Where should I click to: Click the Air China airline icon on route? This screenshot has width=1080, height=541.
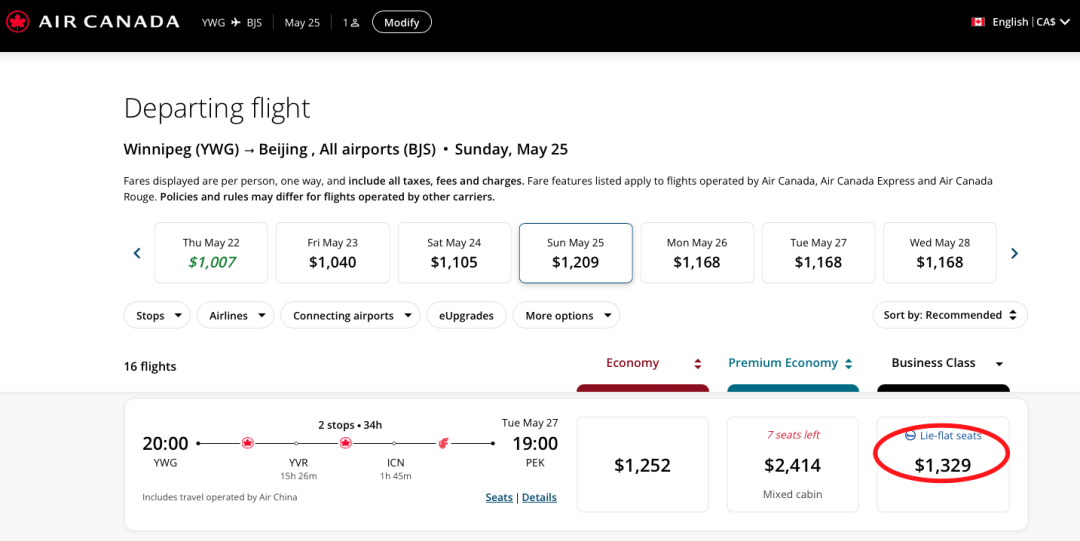444,443
